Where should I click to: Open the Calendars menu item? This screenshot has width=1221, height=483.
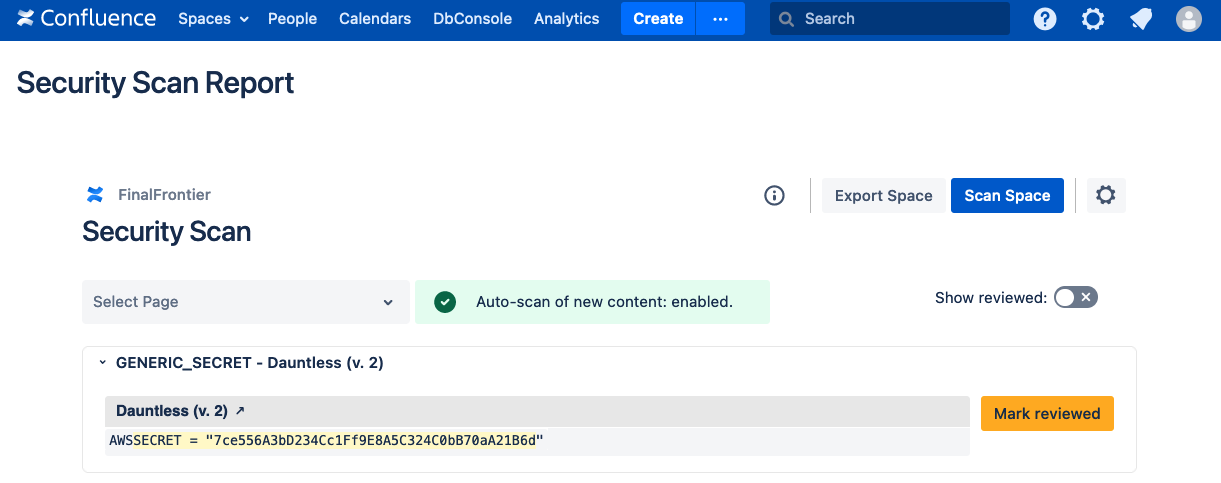375,19
